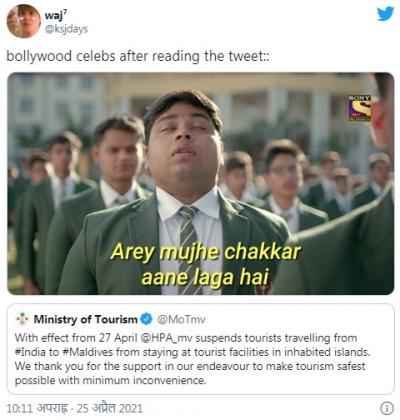Open the @MoTmv handle
Image resolution: width=400 pixels, height=420 pixels.
point(181,319)
